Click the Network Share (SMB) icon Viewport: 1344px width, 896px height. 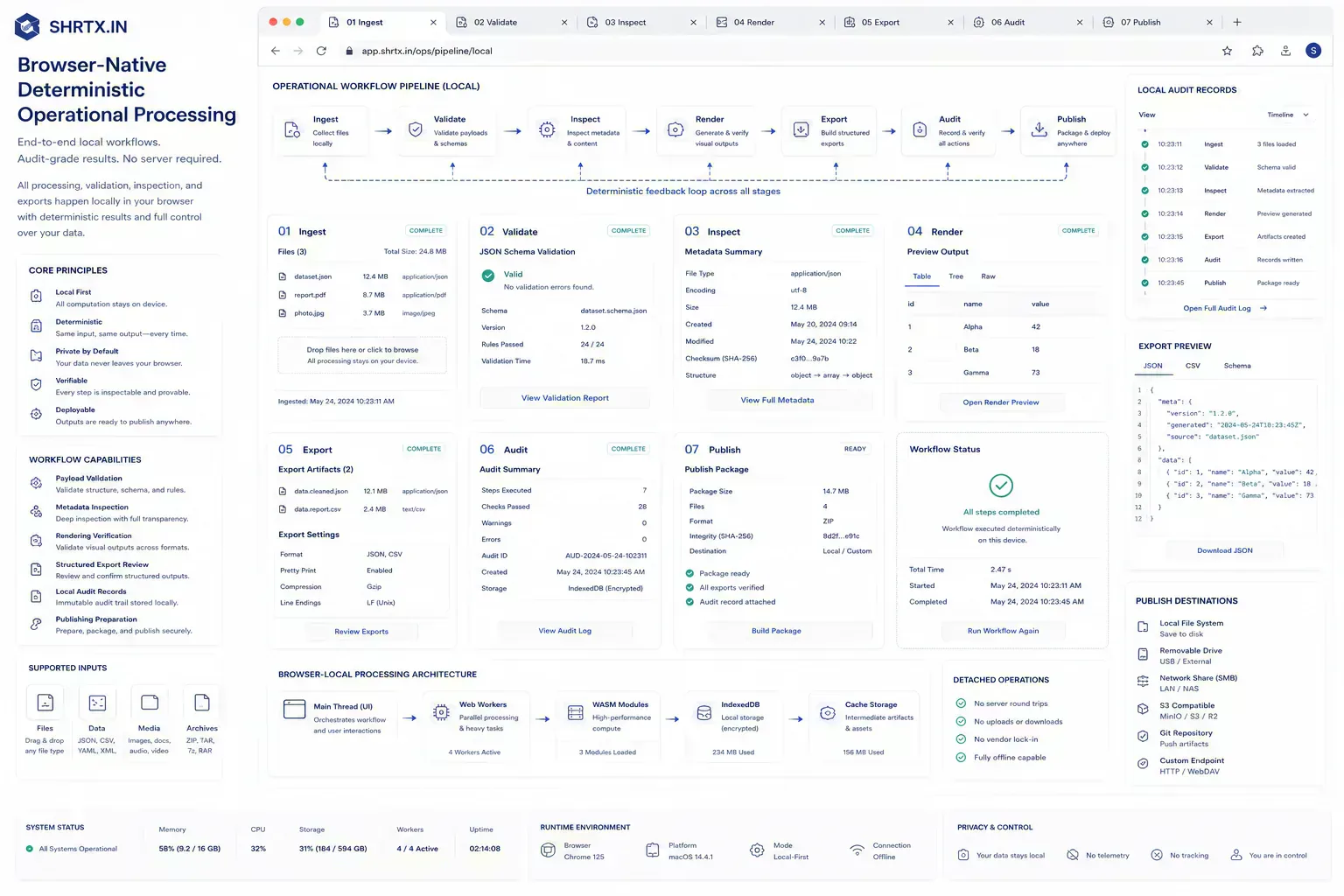coord(1143,681)
